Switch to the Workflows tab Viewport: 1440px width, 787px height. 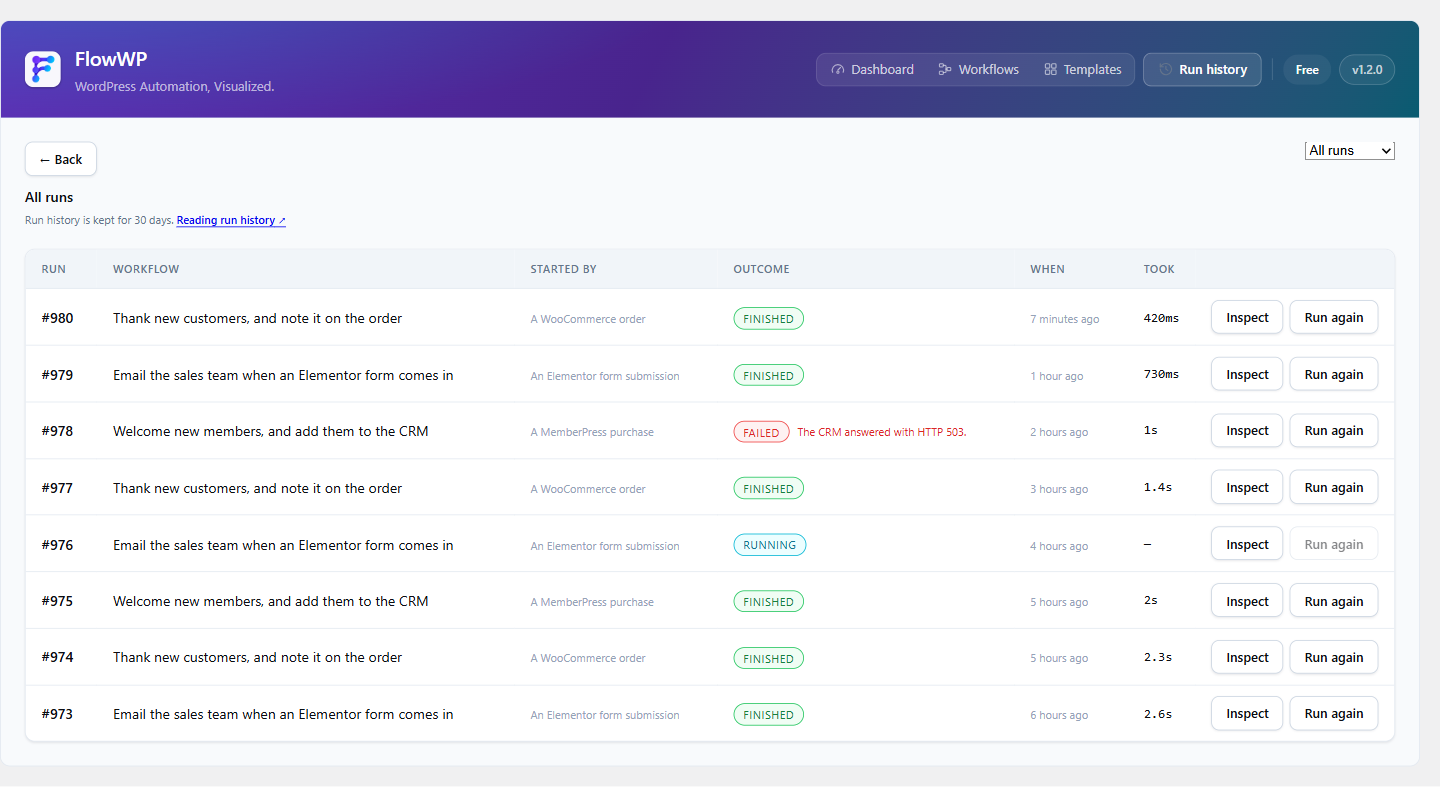[x=978, y=70]
